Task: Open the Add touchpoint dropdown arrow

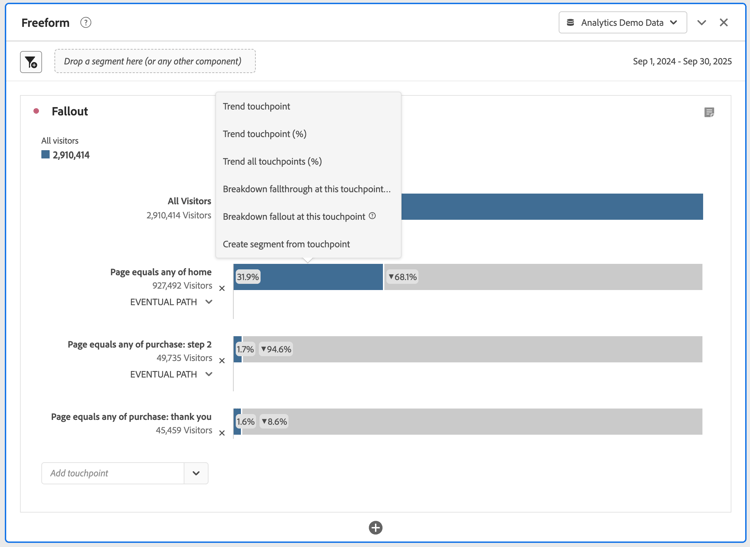Action: coord(196,473)
